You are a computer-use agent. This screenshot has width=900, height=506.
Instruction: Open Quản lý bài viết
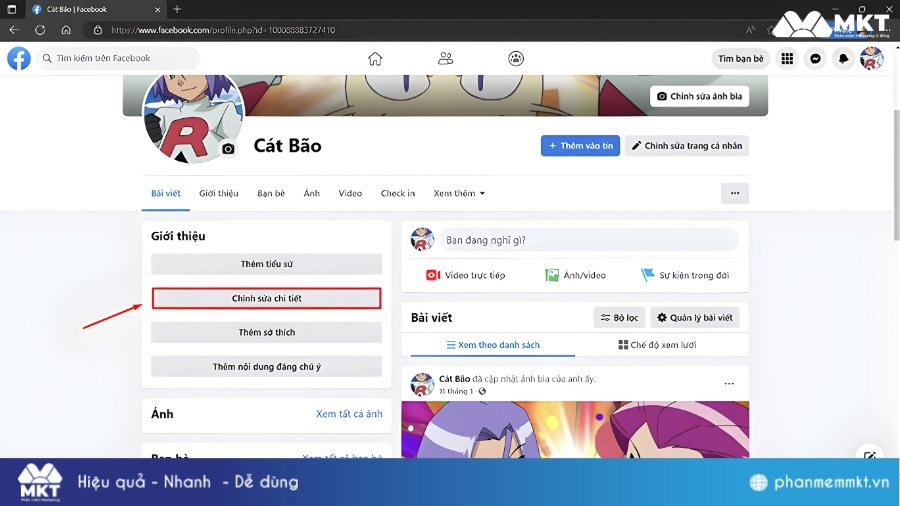pyautogui.click(x=695, y=317)
